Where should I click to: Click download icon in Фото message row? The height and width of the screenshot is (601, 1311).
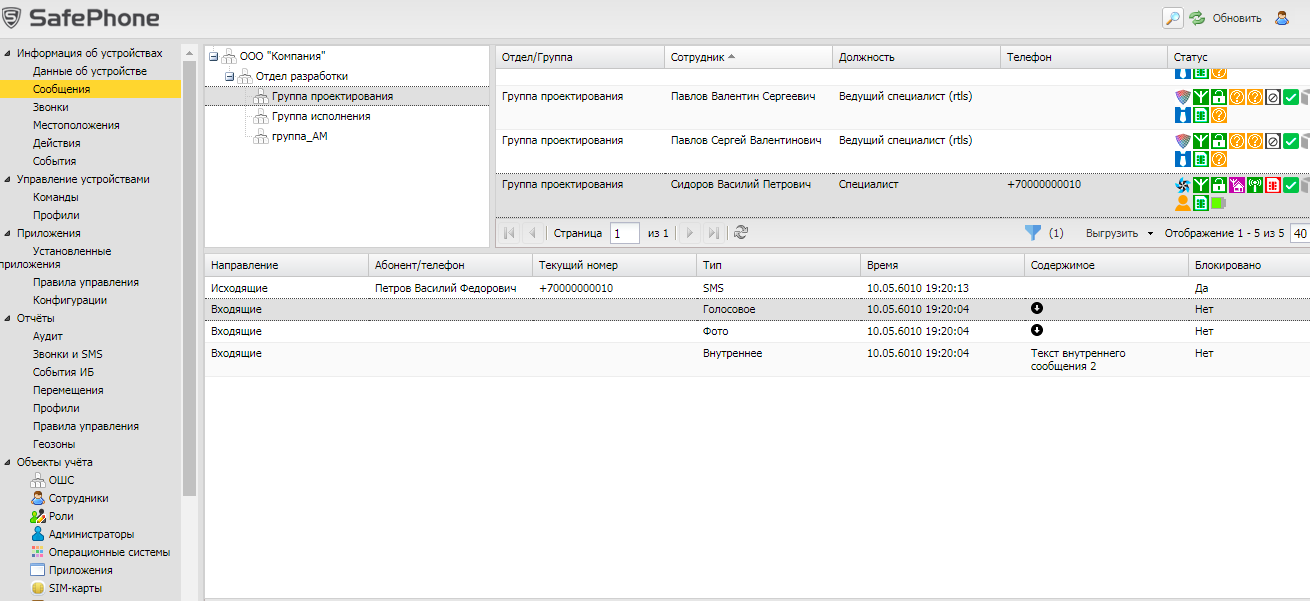(1037, 329)
